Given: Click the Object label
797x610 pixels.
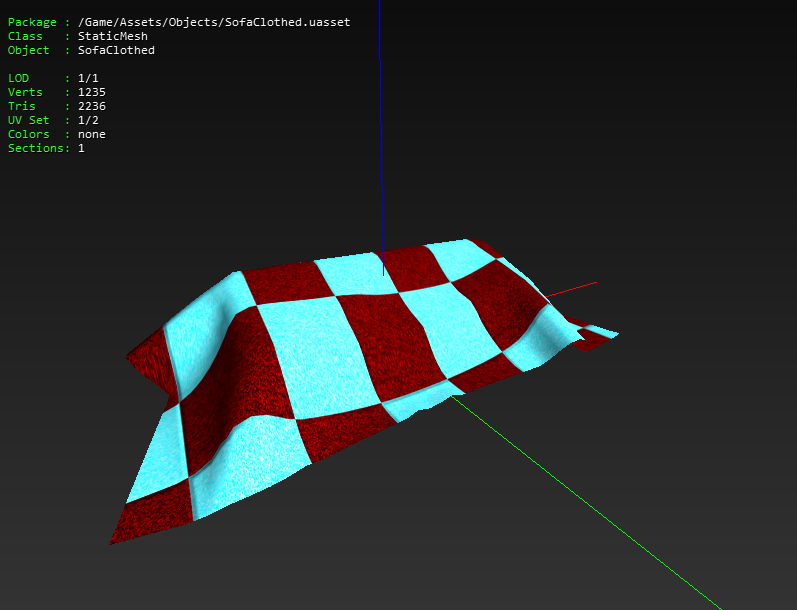Looking at the screenshot, I should pos(28,50).
